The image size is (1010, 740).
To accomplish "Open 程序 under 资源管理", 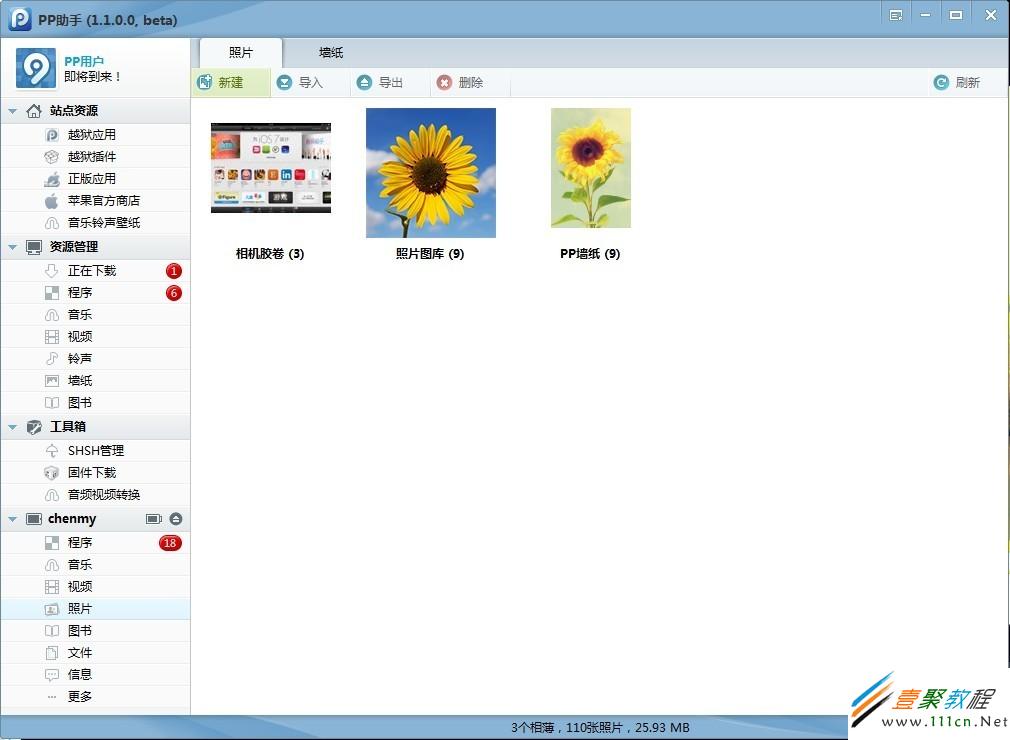I will coord(95,292).
